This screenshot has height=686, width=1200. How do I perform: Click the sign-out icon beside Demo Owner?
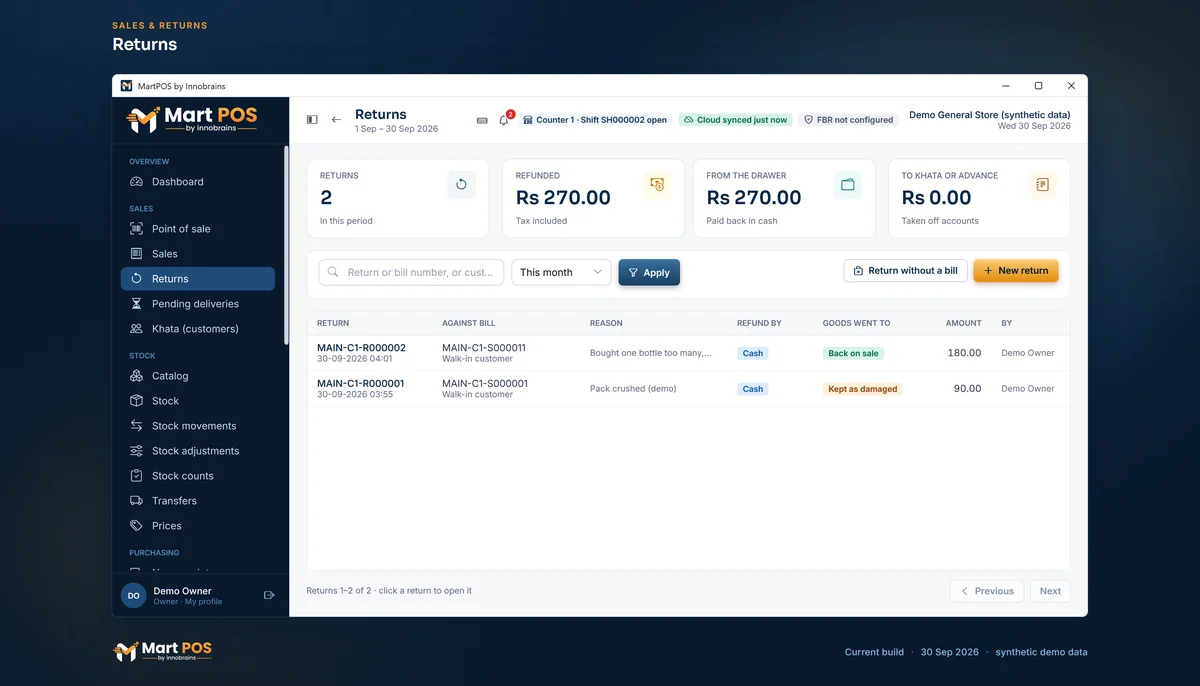pos(269,595)
